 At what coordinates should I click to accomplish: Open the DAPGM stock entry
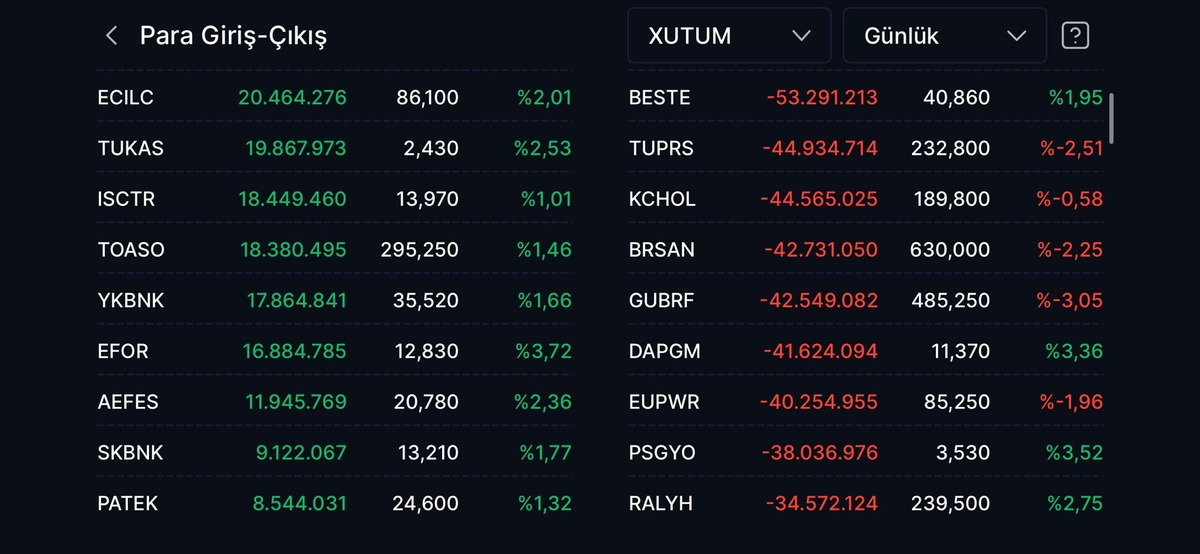[x=866, y=351]
